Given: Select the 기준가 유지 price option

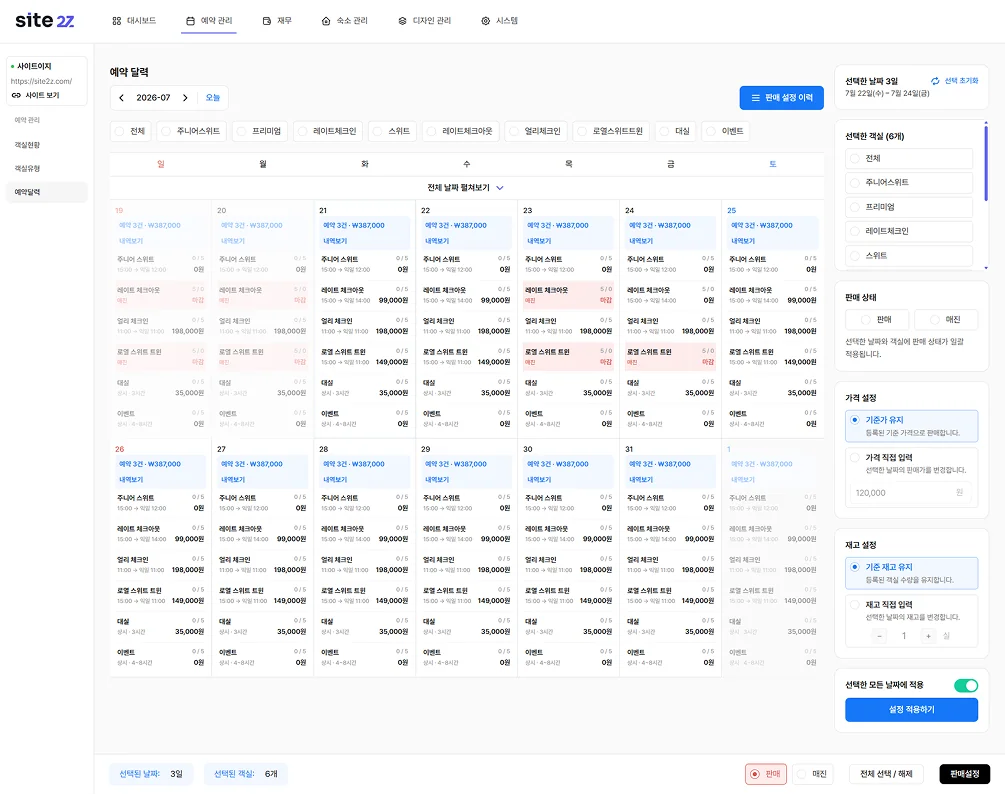Looking at the screenshot, I should tap(911, 426).
